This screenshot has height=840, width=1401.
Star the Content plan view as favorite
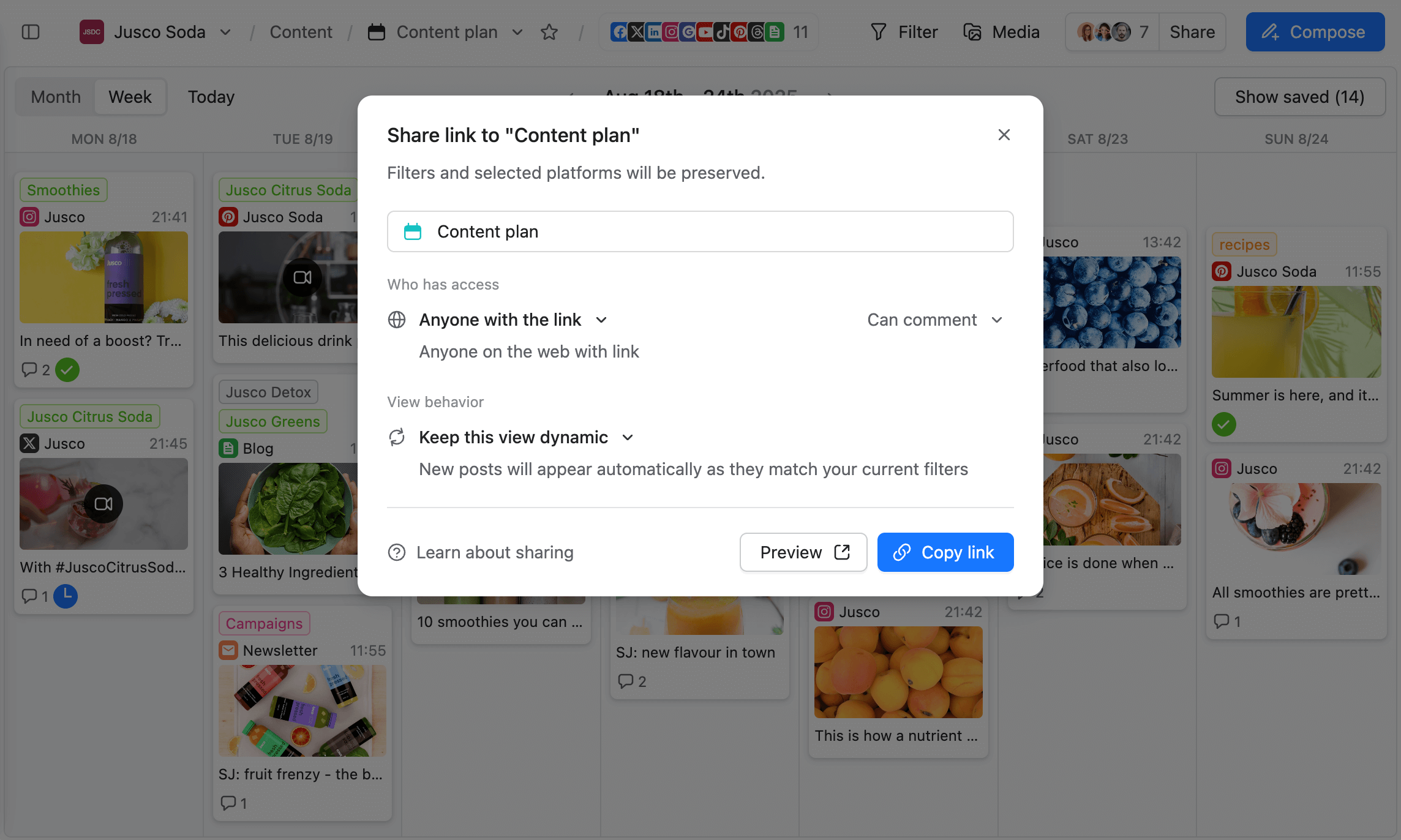549,32
